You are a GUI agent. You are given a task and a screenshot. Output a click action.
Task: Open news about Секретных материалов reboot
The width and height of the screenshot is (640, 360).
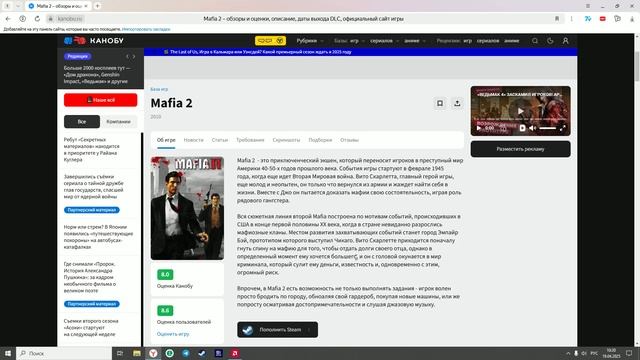(91, 149)
